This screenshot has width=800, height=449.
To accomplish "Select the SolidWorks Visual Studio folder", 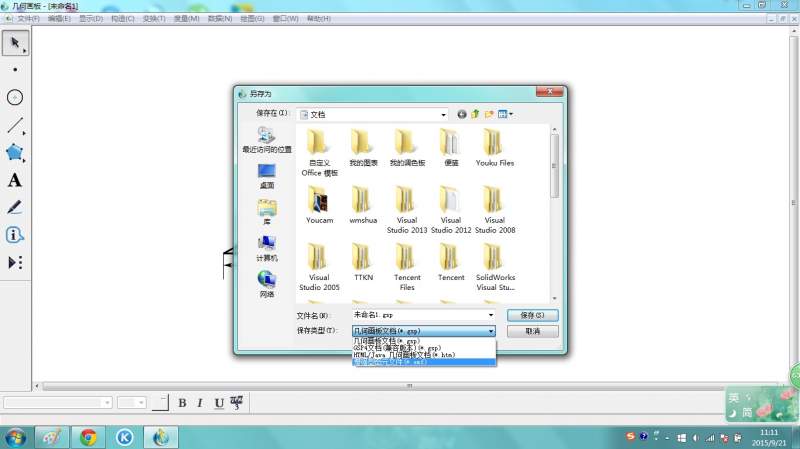I will (x=494, y=267).
